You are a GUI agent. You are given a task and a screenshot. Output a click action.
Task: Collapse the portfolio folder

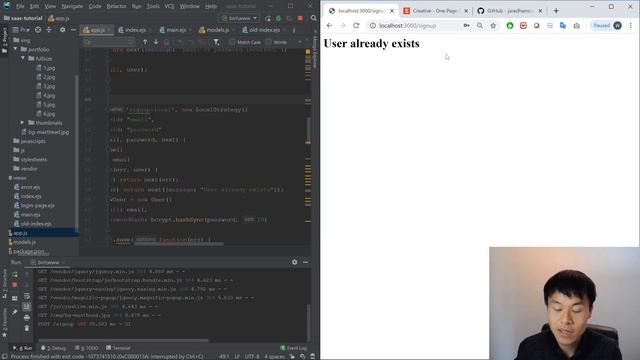coord(16,49)
